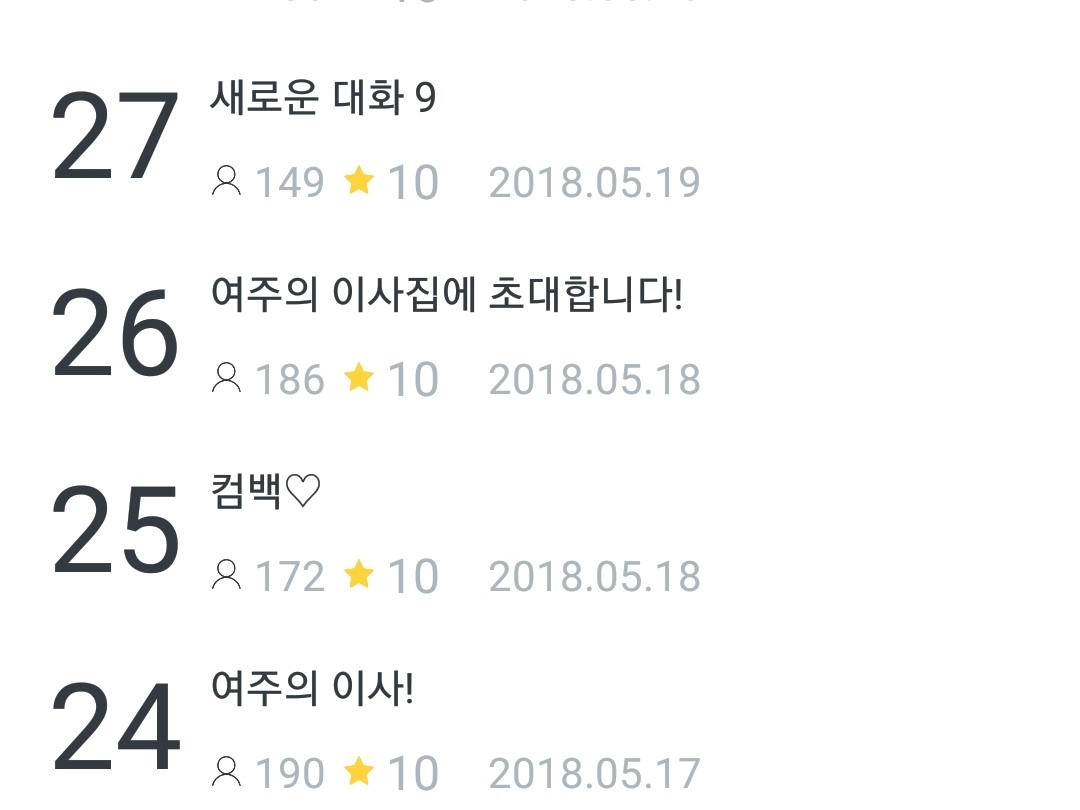Click the reader count icon for episode 26

coord(227,378)
